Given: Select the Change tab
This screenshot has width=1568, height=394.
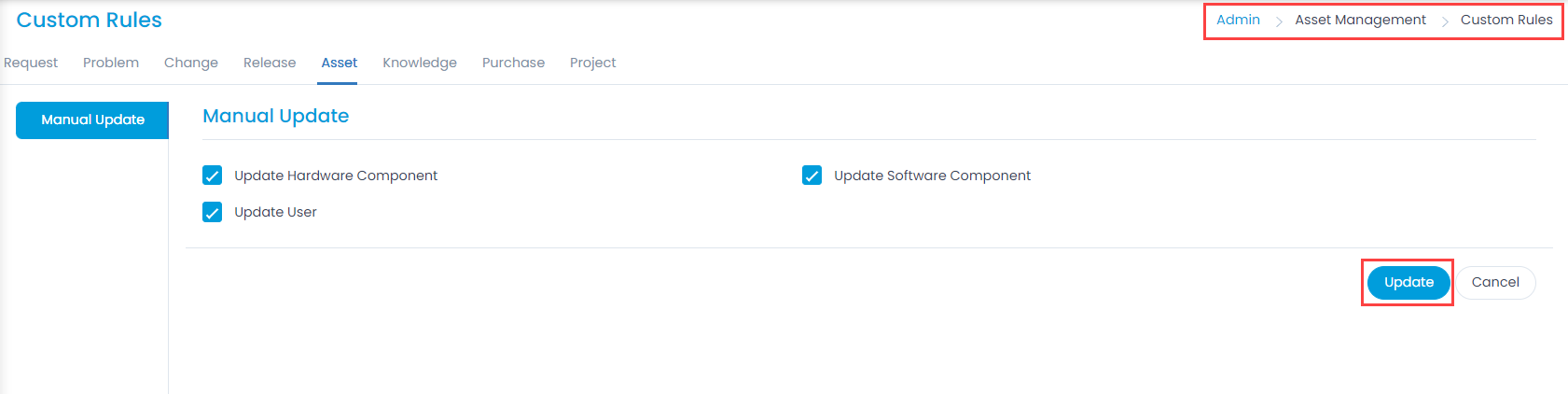Looking at the screenshot, I should 191,63.
